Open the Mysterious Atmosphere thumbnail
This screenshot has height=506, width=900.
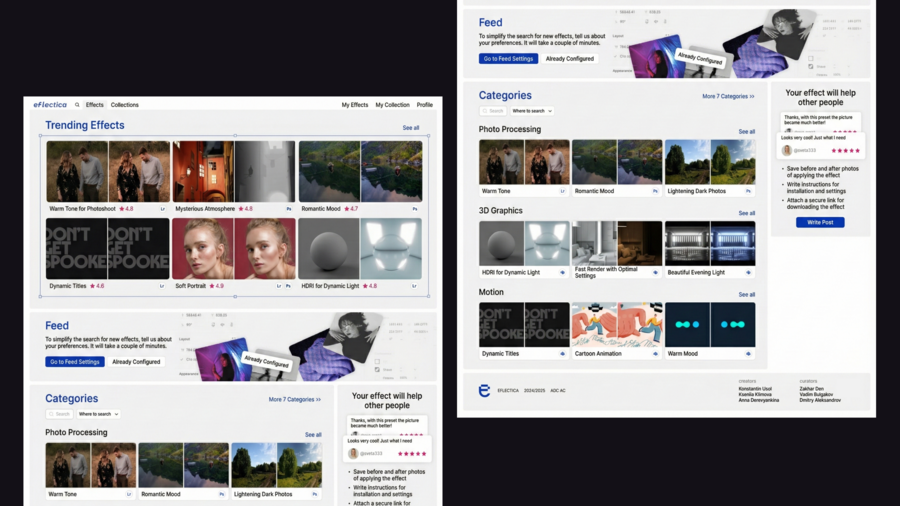click(x=234, y=171)
